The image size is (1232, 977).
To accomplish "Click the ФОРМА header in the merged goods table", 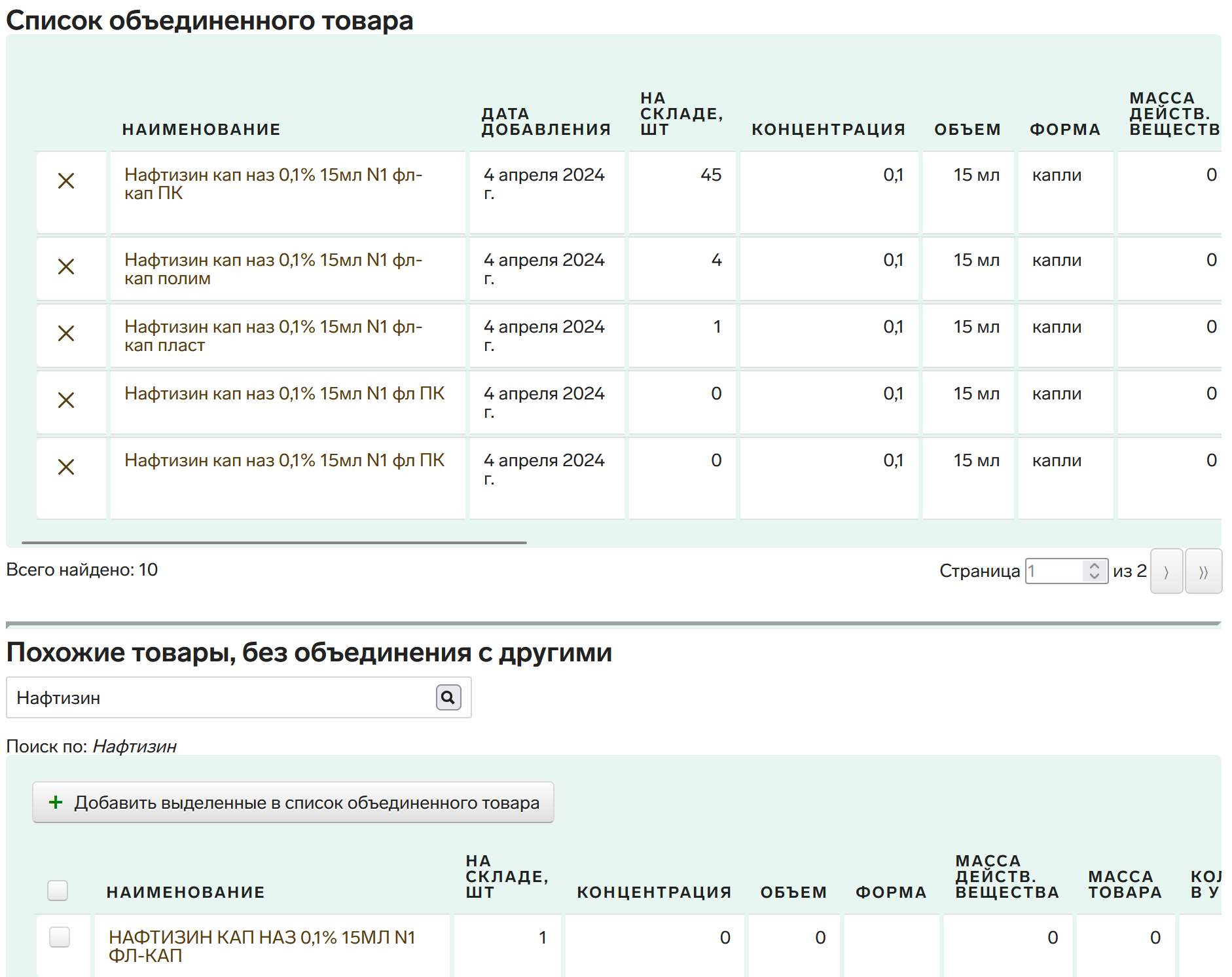I will point(1065,130).
